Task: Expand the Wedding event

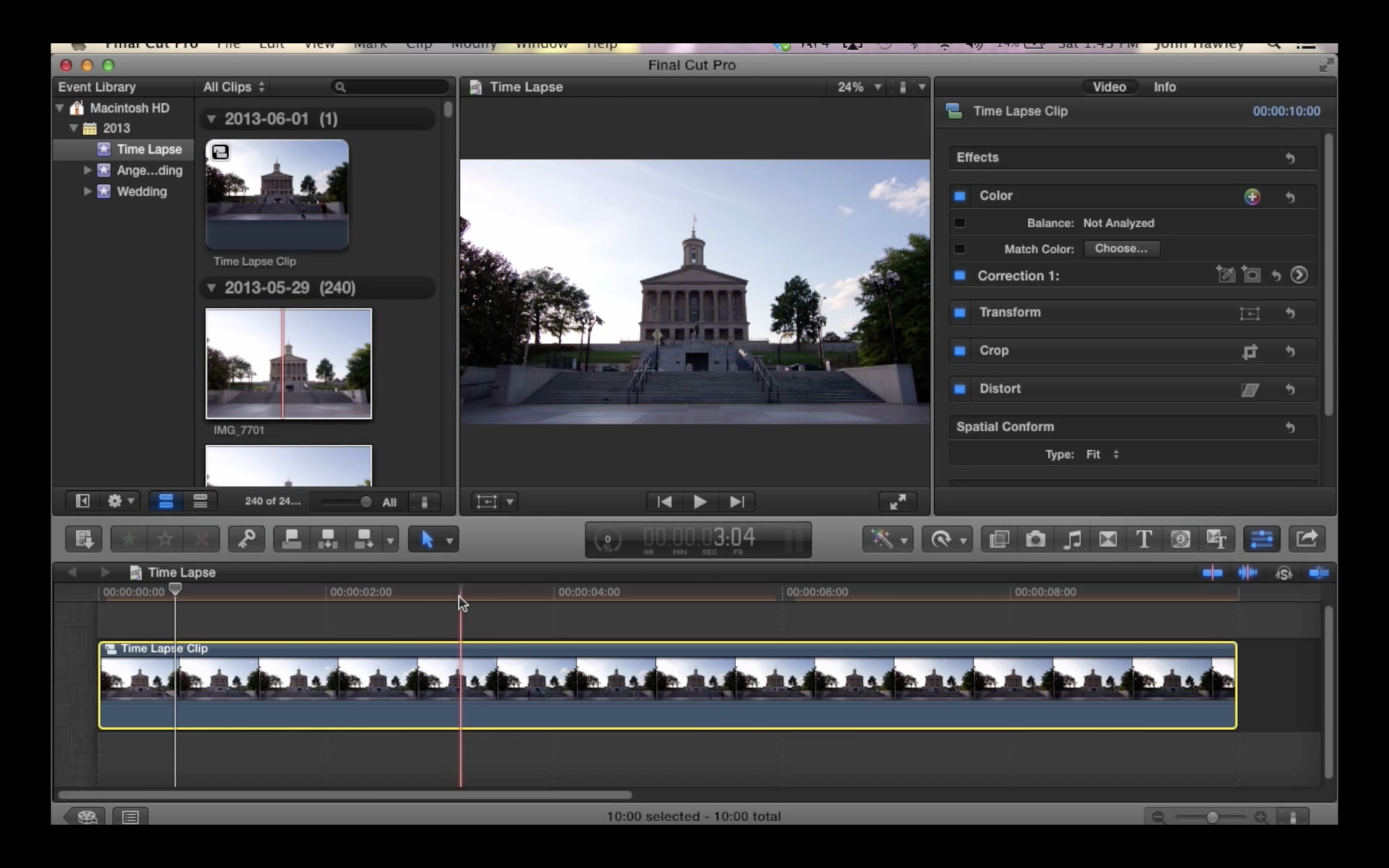Action: pyautogui.click(x=88, y=191)
